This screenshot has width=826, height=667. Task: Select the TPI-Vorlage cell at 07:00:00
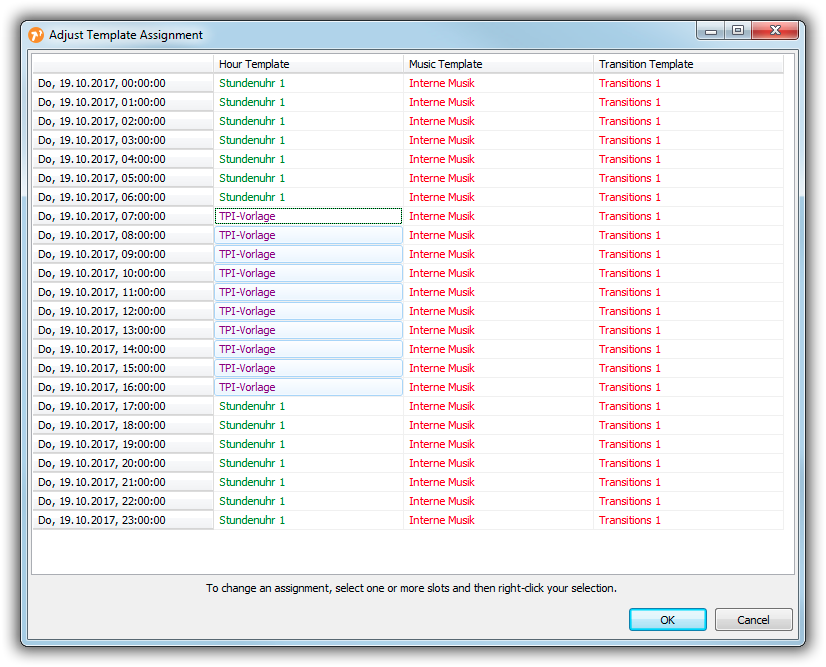[x=308, y=216]
